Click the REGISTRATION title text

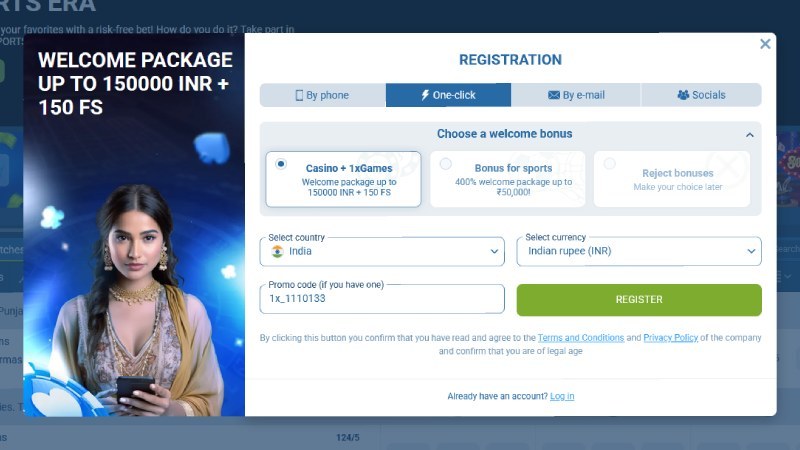pyautogui.click(x=510, y=60)
